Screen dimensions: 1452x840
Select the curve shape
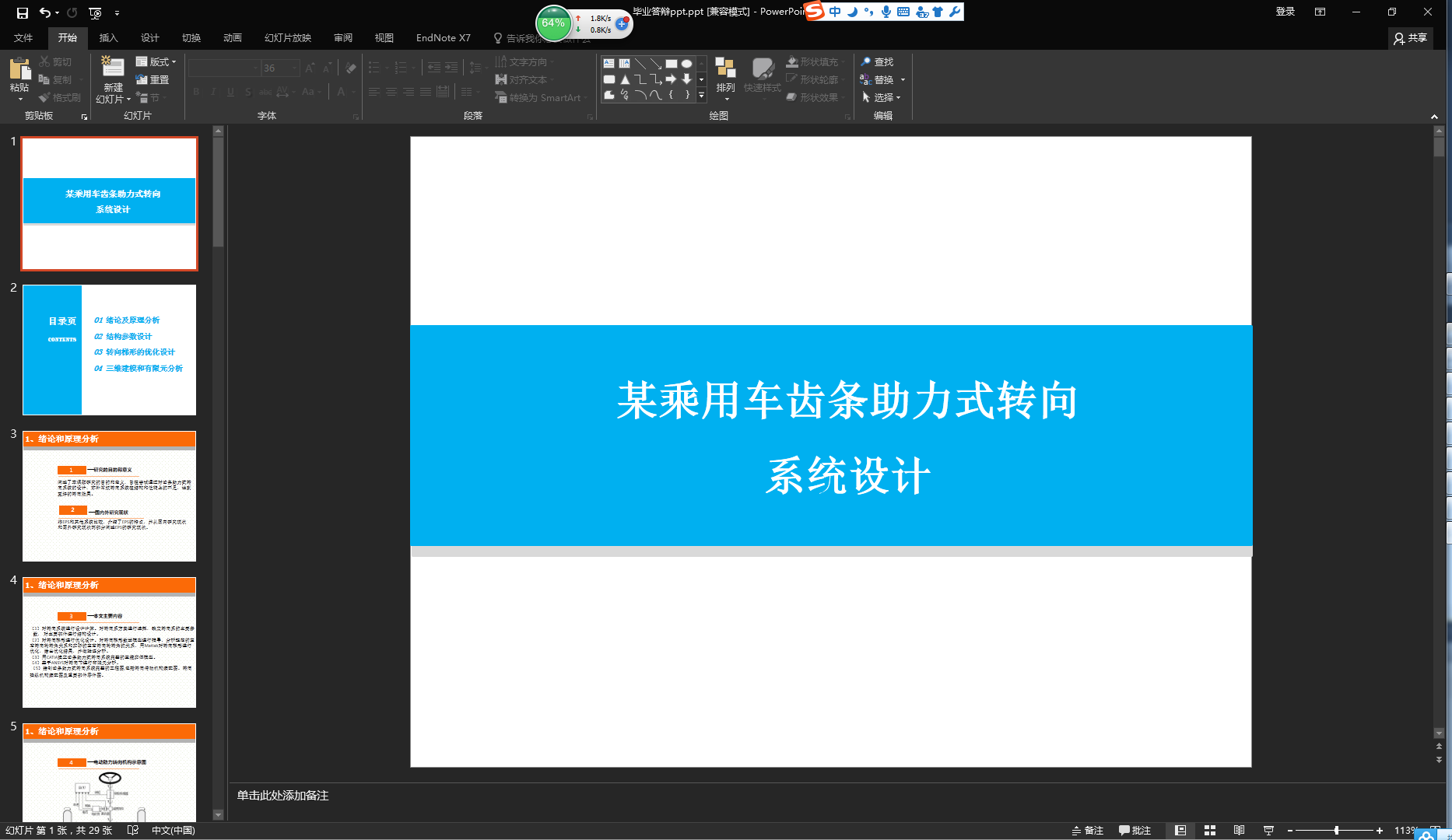[x=655, y=95]
